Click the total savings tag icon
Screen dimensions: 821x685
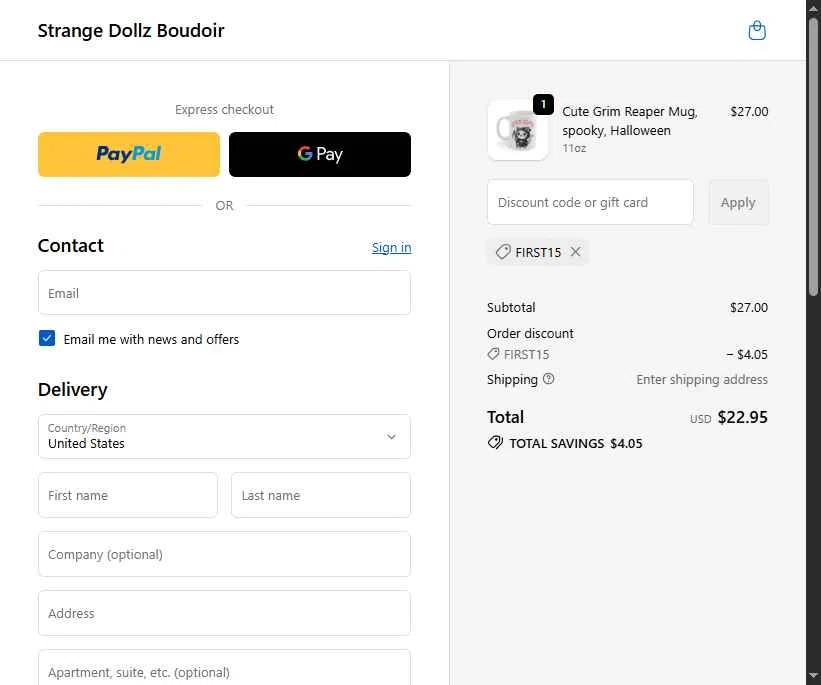pyautogui.click(x=495, y=443)
